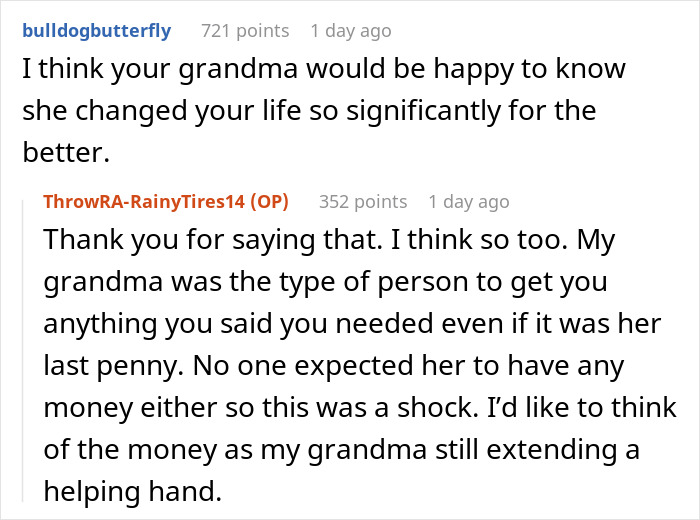Click the line 'I think your grandma would be happy'
Screen dimensions: 700x520
tap(324, 69)
